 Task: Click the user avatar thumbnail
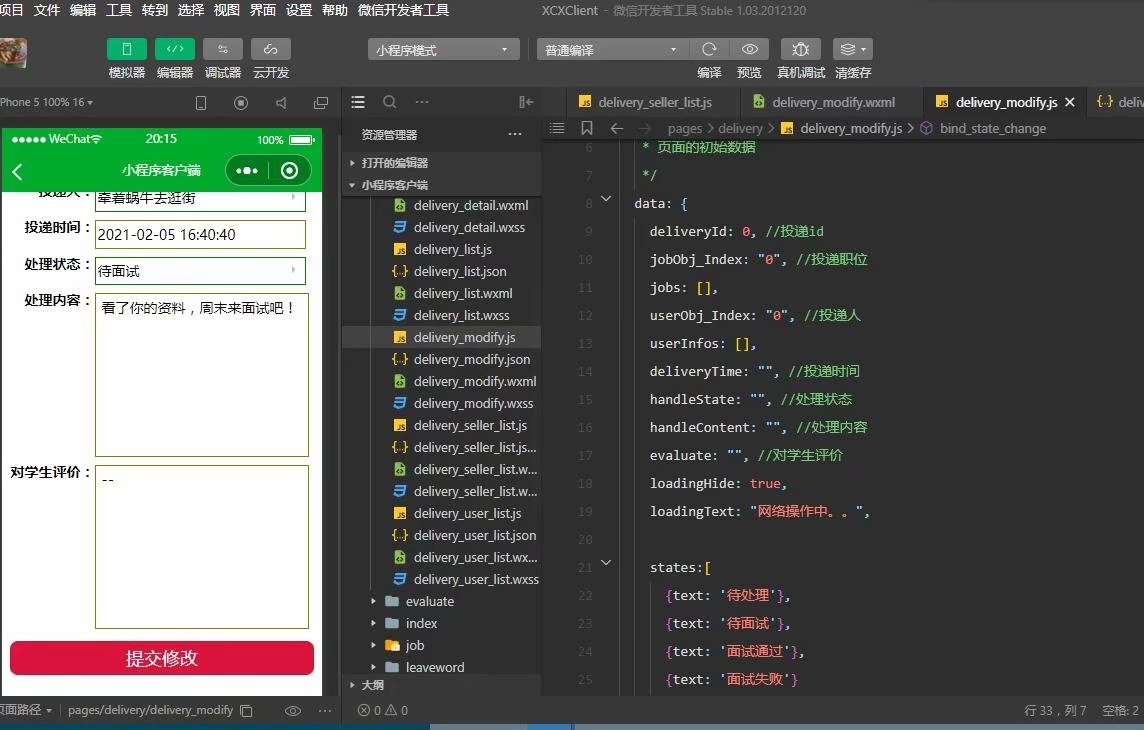(x=12, y=53)
